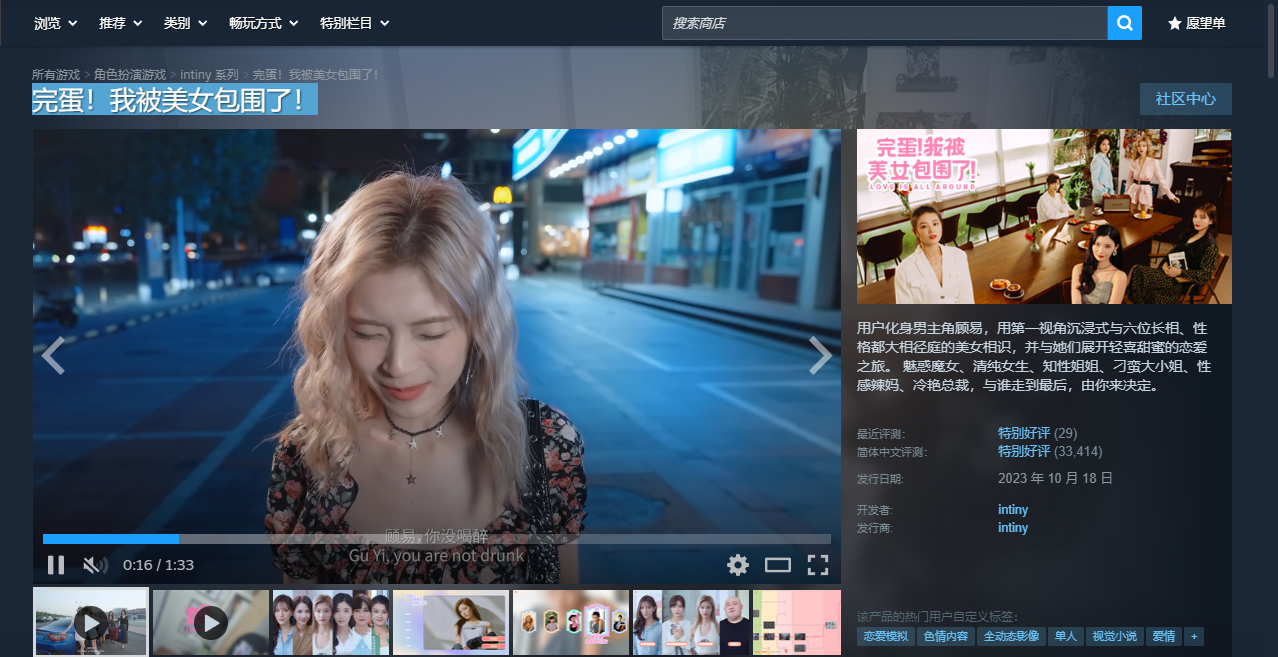Click the 搜索商店 search field
Image resolution: width=1278 pixels, height=657 pixels.
pyautogui.click(x=884, y=23)
